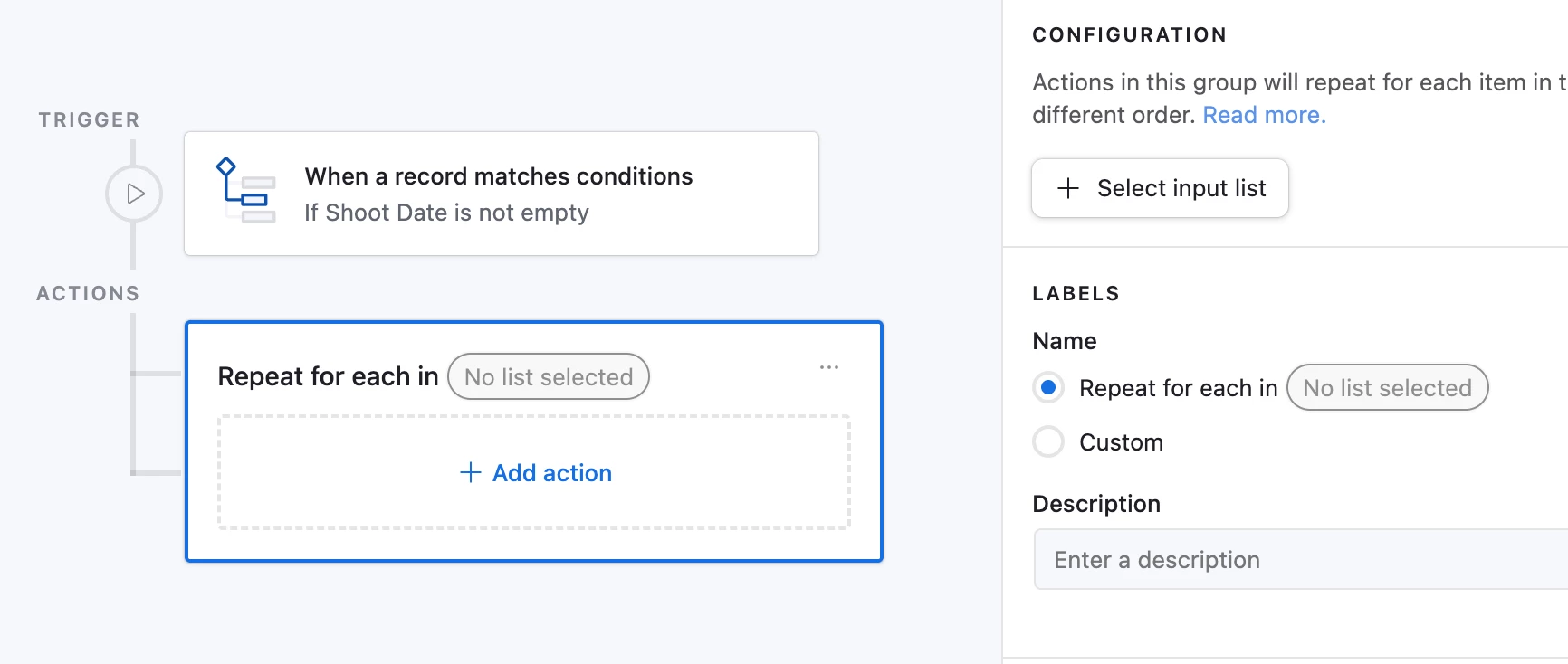Select the Repeat for each in card title
The height and width of the screenshot is (664, 1568).
pyautogui.click(x=328, y=376)
